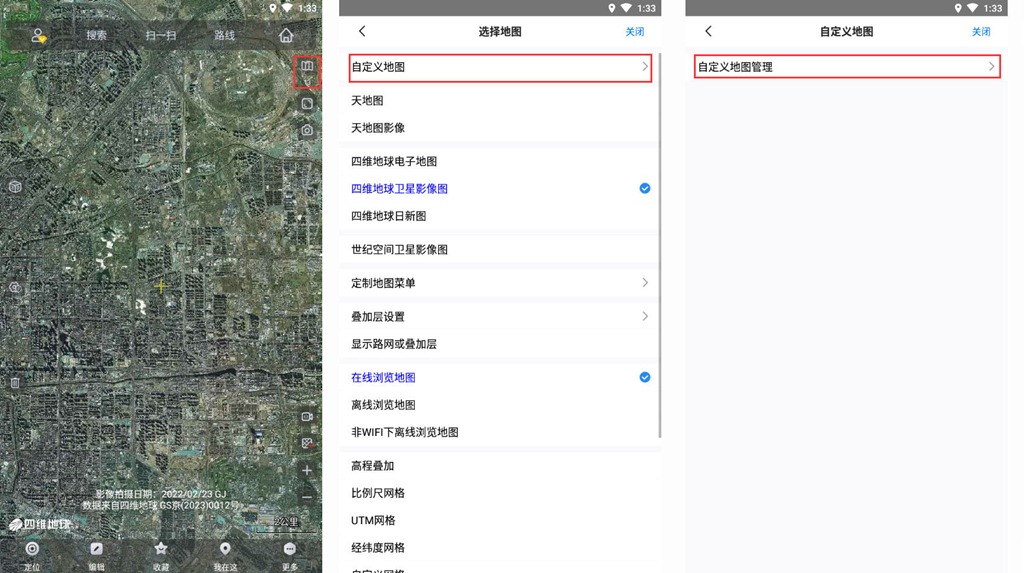Open the 收藏 favorites star
The height and width of the screenshot is (573, 1024).
click(x=160, y=550)
